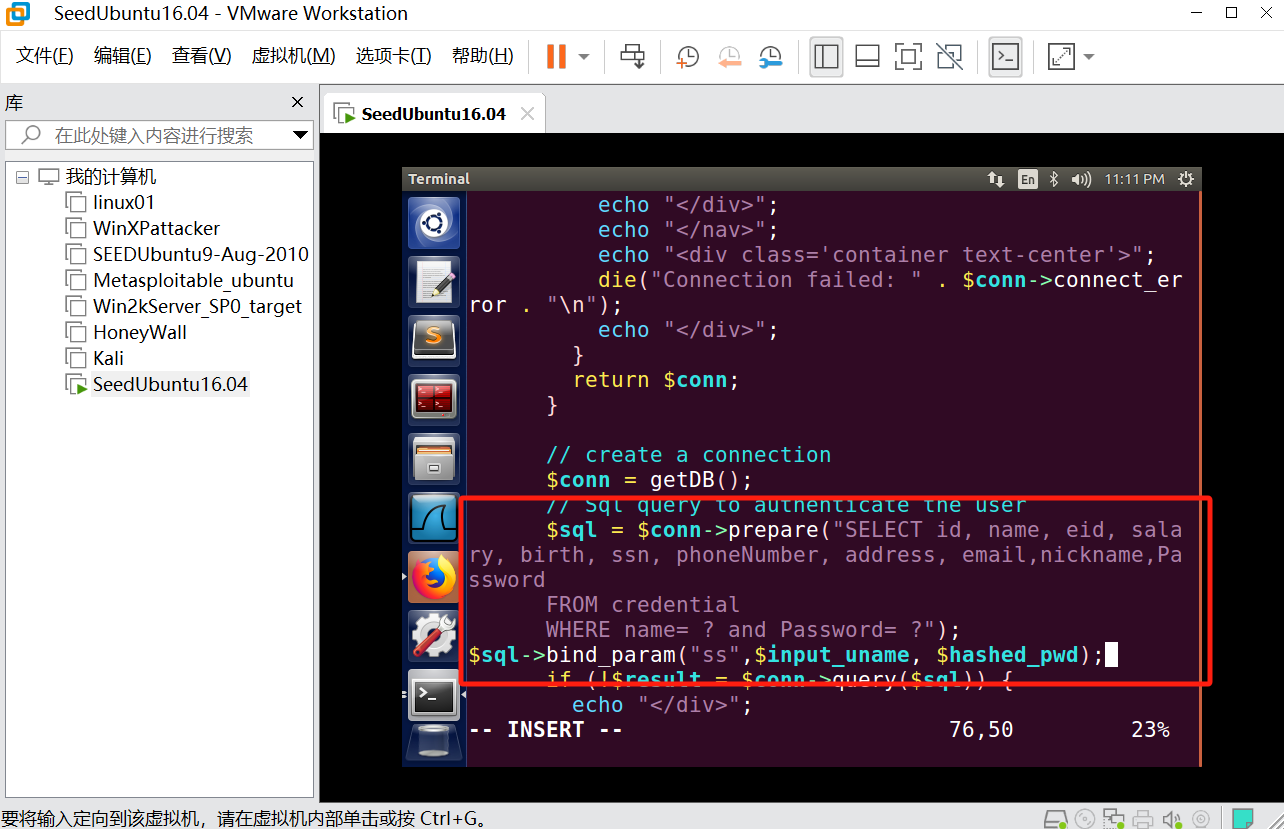Open the file cabinet icon in the launcher

[434, 459]
